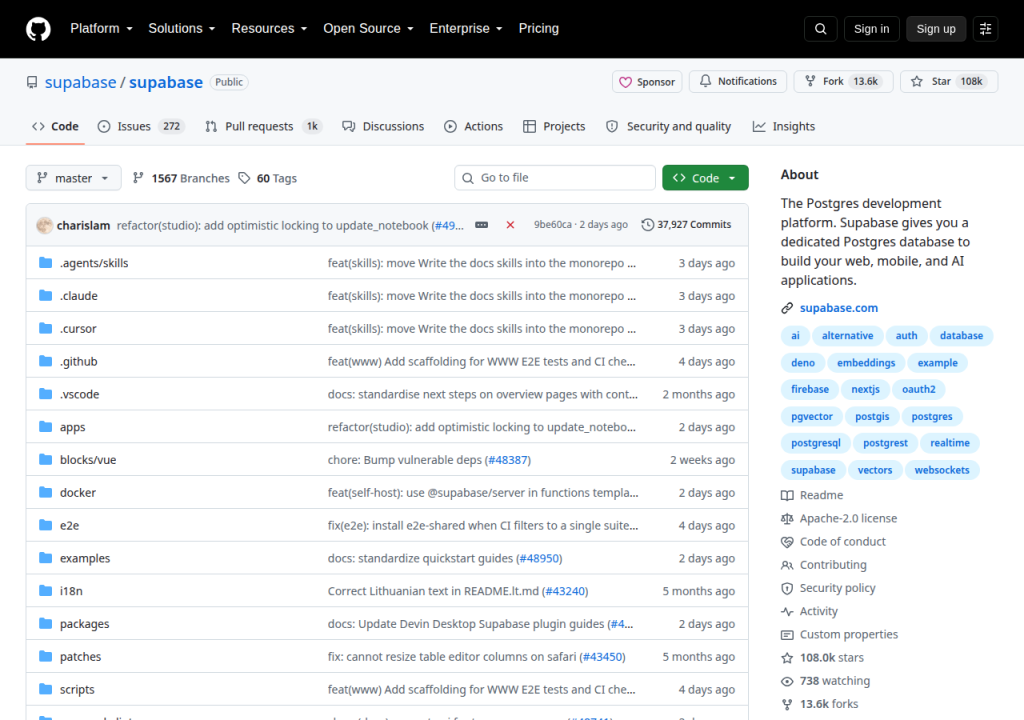The image size is (1024, 720).
Task: Expand commit message ellipsis icon
Action: point(481,225)
